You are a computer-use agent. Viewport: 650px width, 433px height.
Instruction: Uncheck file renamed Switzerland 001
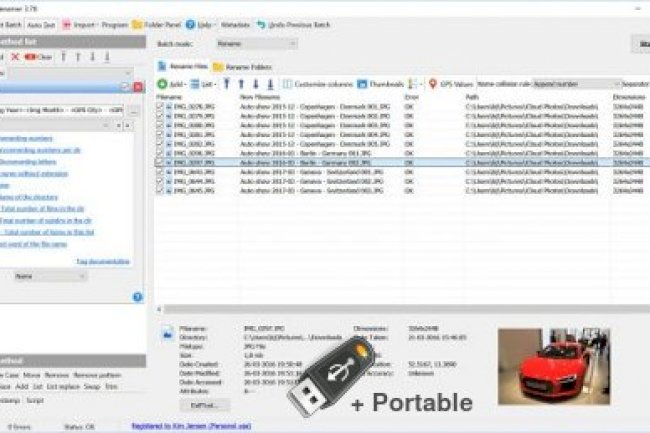pos(160,172)
